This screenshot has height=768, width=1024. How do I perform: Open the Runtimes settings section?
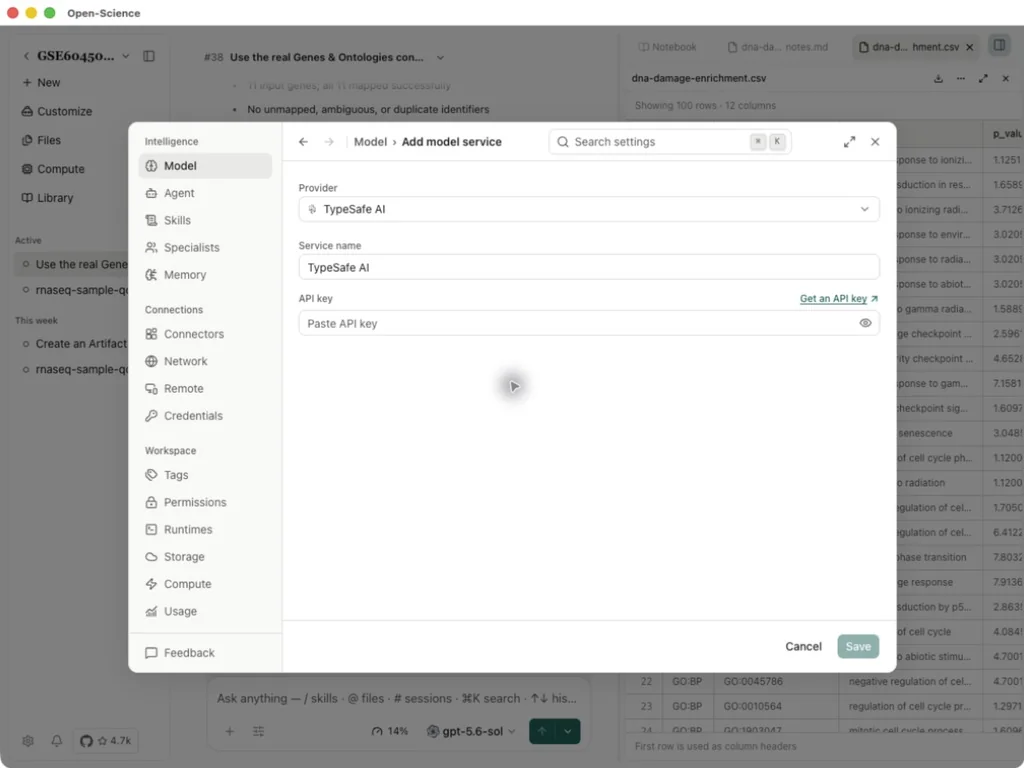pyautogui.click(x=205, y=530)
